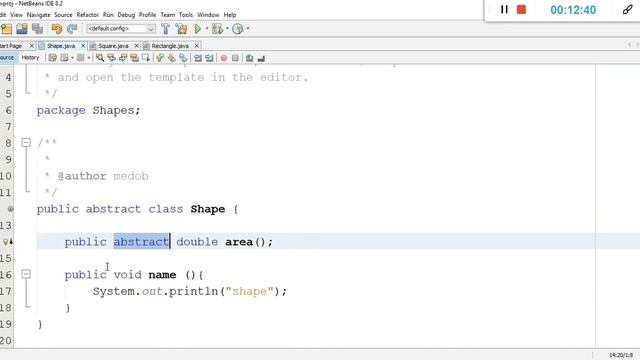The image size is (640, 360).
Task: Click the Save All toolbar icon
Action: [x=38, y=29]
